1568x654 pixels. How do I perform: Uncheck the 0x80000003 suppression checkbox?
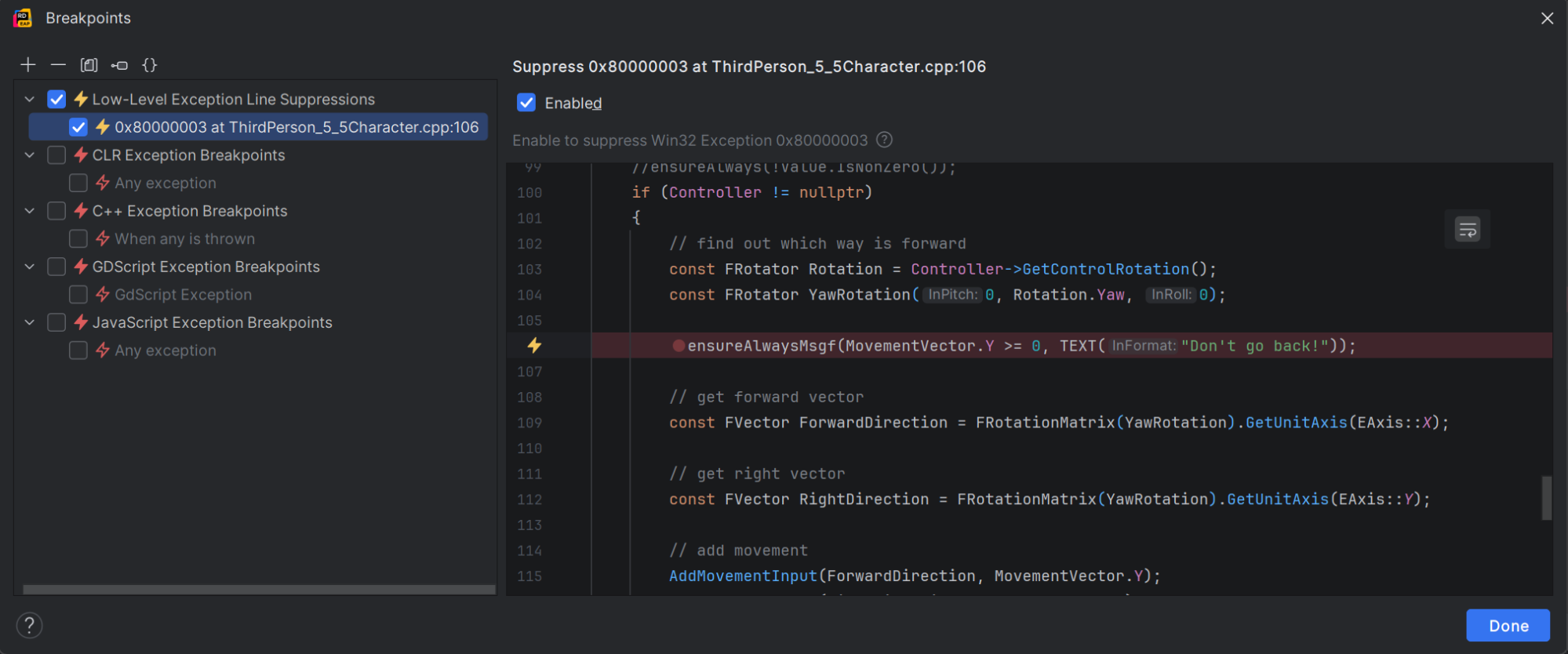(x=78, y=127)
